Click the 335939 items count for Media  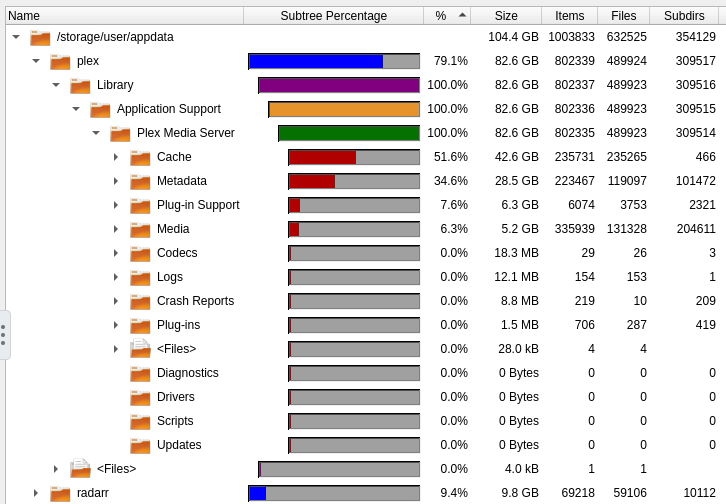(575, 229)
